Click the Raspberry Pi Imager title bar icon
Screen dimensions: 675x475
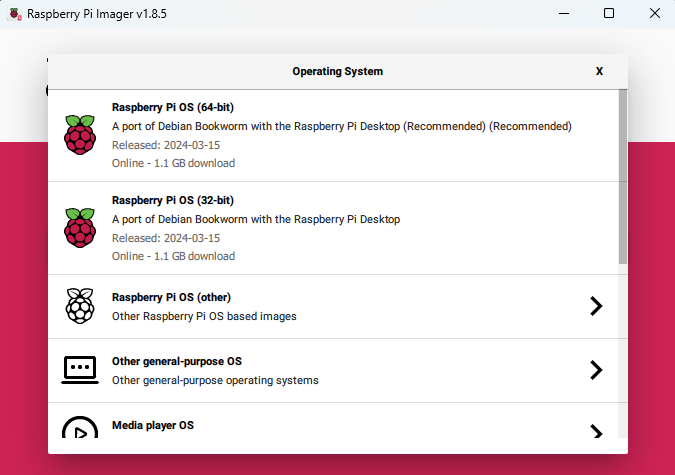click(x=15, y=14)
